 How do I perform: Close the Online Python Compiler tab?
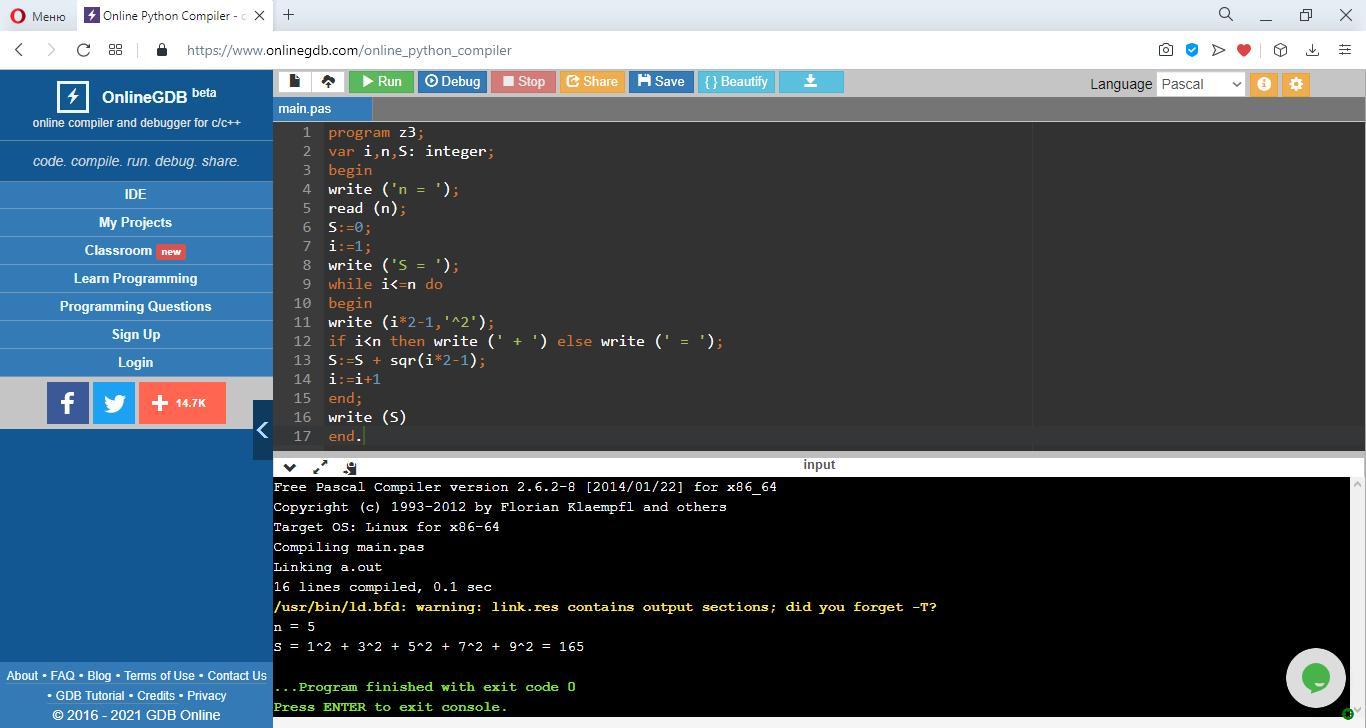[x=260, y=16]
